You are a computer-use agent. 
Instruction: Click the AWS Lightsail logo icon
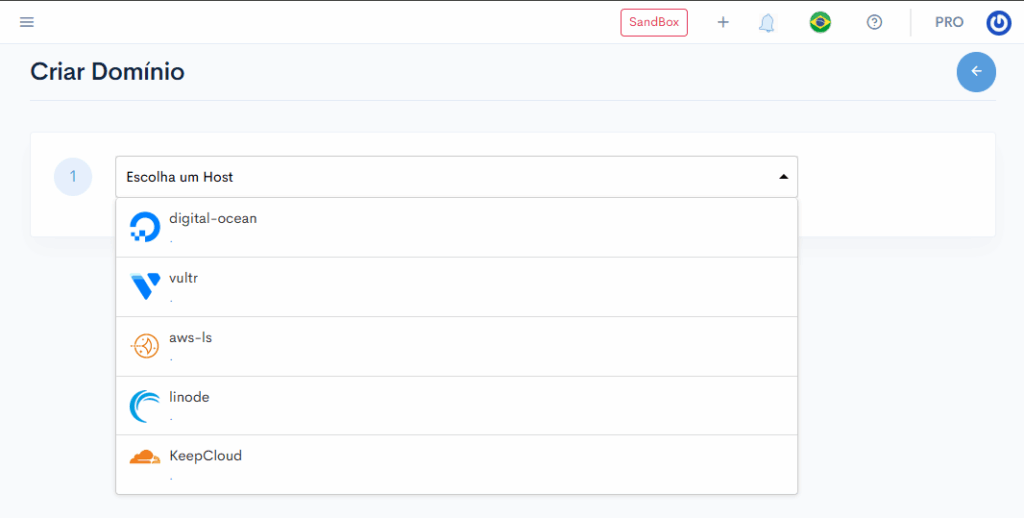pyautogui.click(x=145, y=346)
